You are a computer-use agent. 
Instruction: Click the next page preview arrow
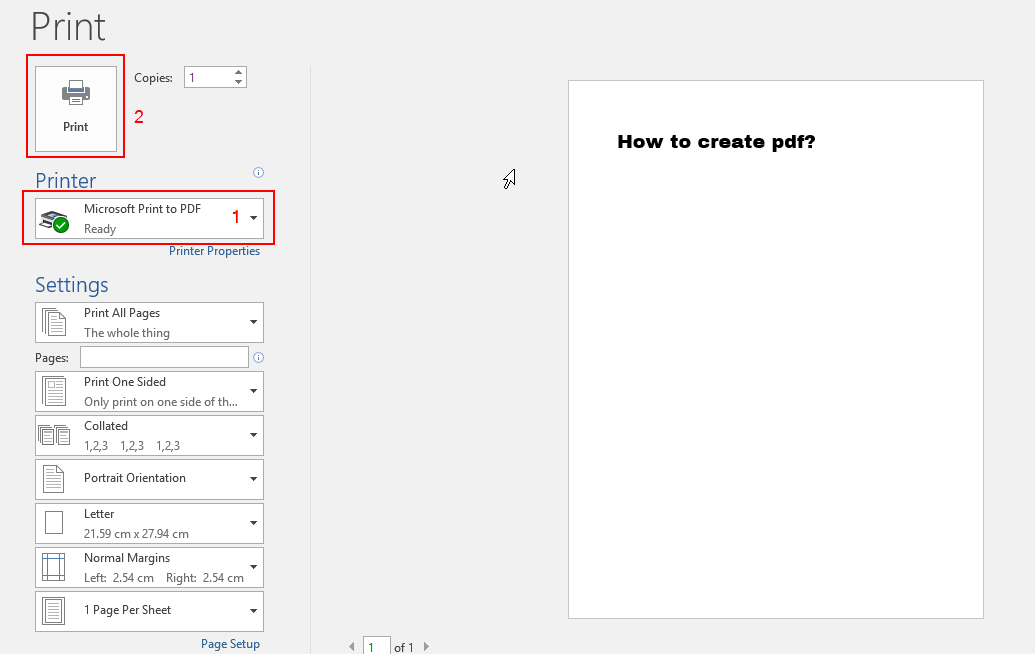point(426,646)
